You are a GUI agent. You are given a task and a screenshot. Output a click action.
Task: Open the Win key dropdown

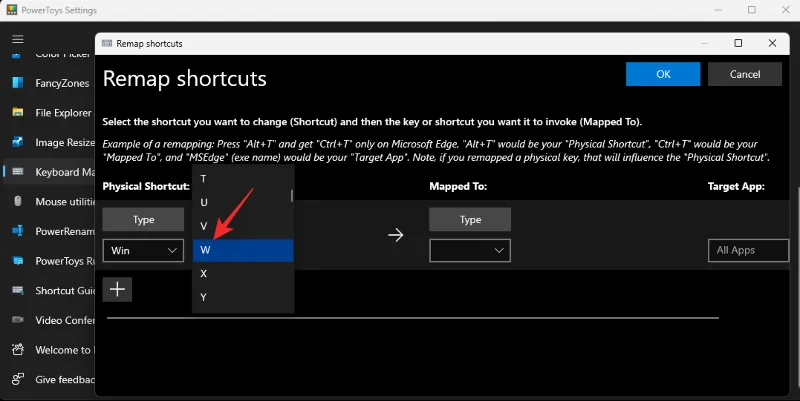(143, 250)
